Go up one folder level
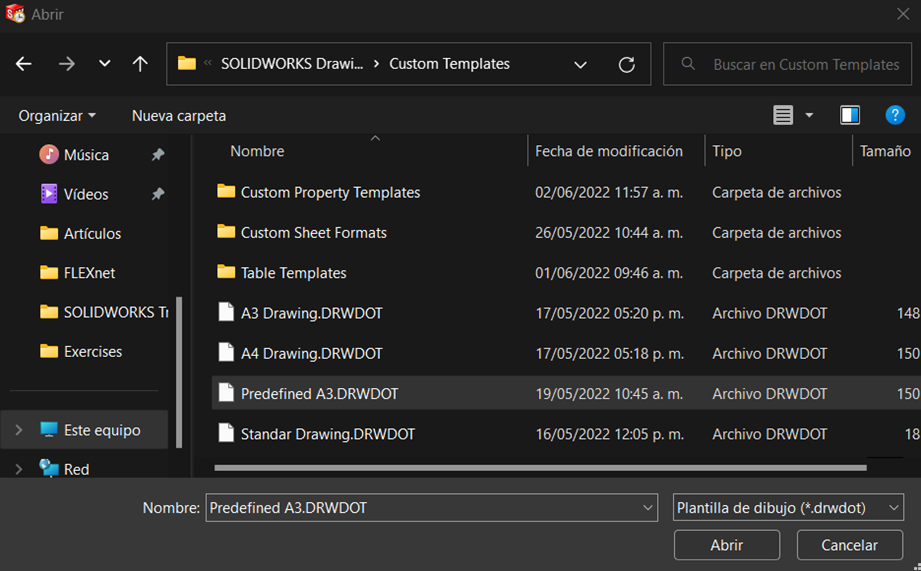The width and height of the screenshot is (921, 571). pyautogui.click(x=140, y=63)
